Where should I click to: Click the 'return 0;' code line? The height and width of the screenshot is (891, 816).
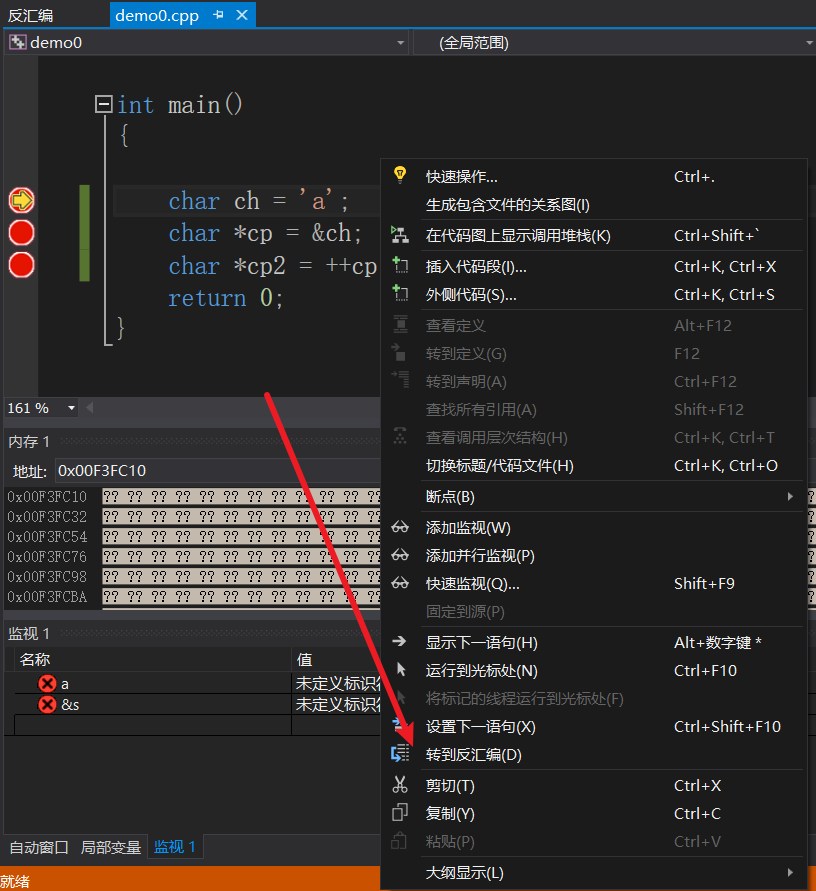[x=225, y=298]
